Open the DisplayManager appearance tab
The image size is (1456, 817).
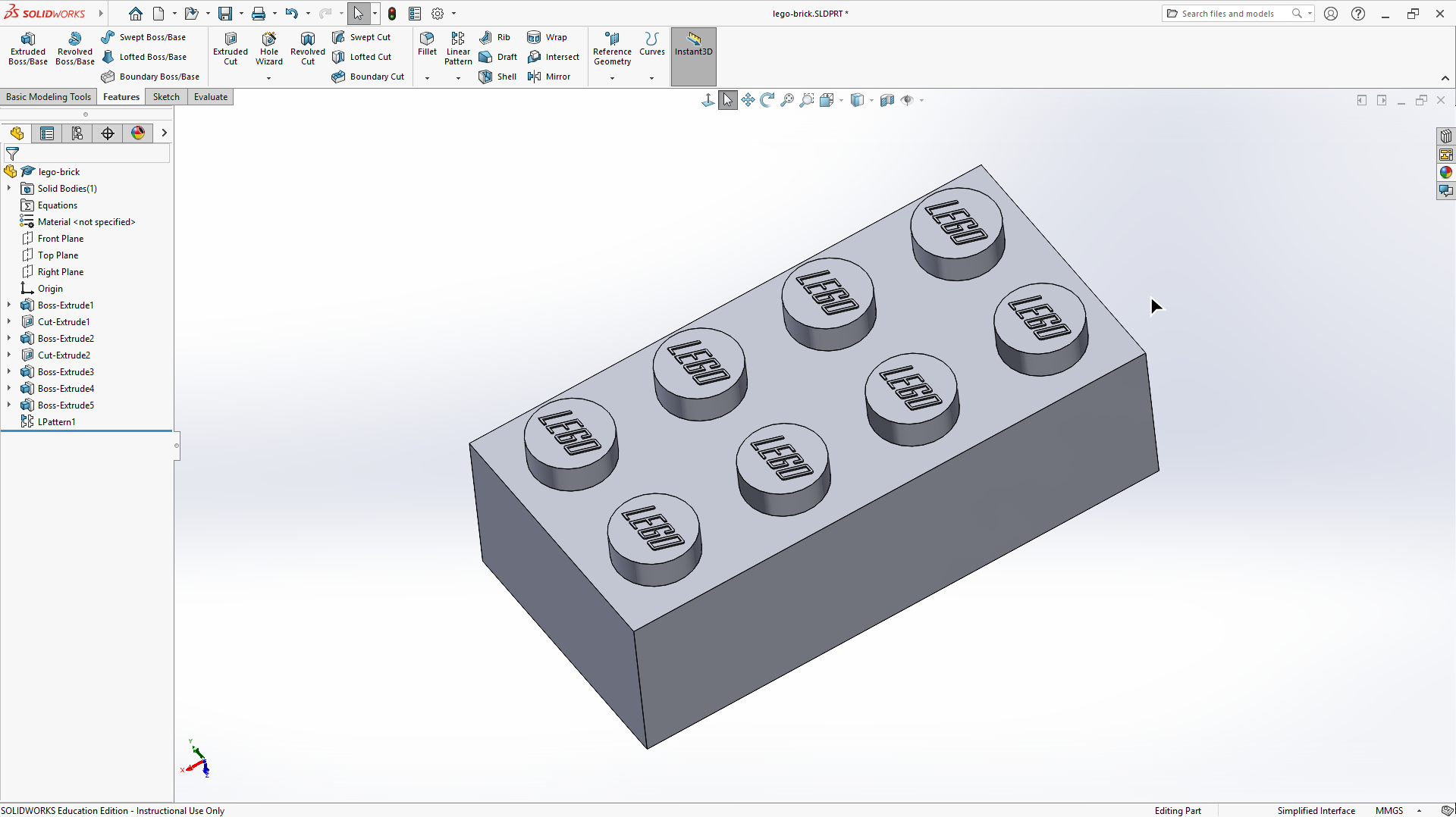(x=138, y=133)
